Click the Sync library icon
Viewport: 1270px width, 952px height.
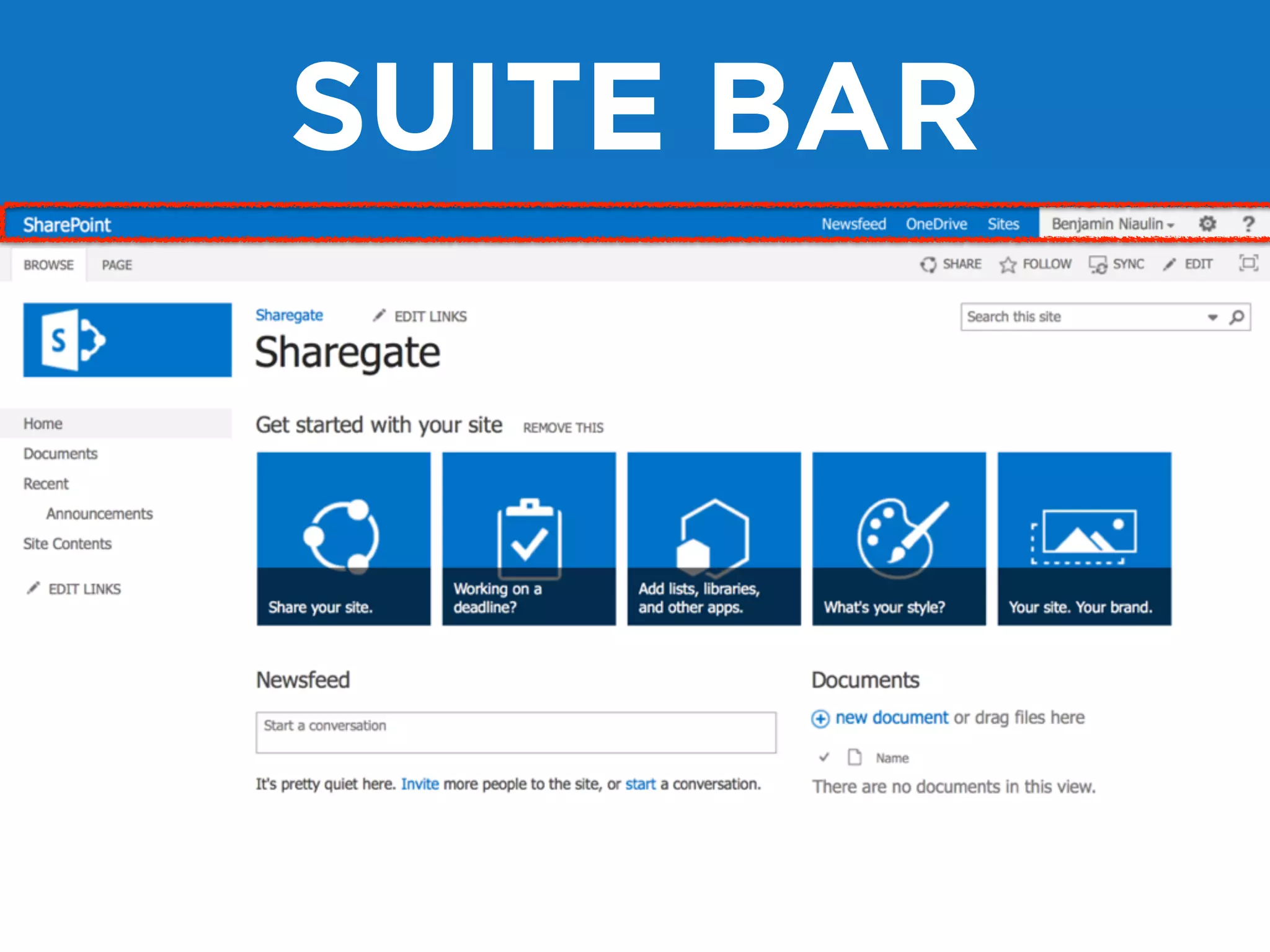[1098, 265]
